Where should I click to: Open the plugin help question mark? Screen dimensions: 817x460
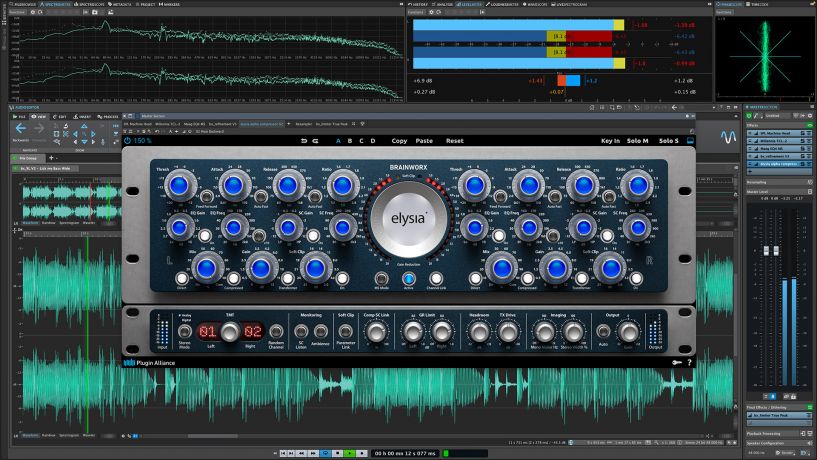689,363
